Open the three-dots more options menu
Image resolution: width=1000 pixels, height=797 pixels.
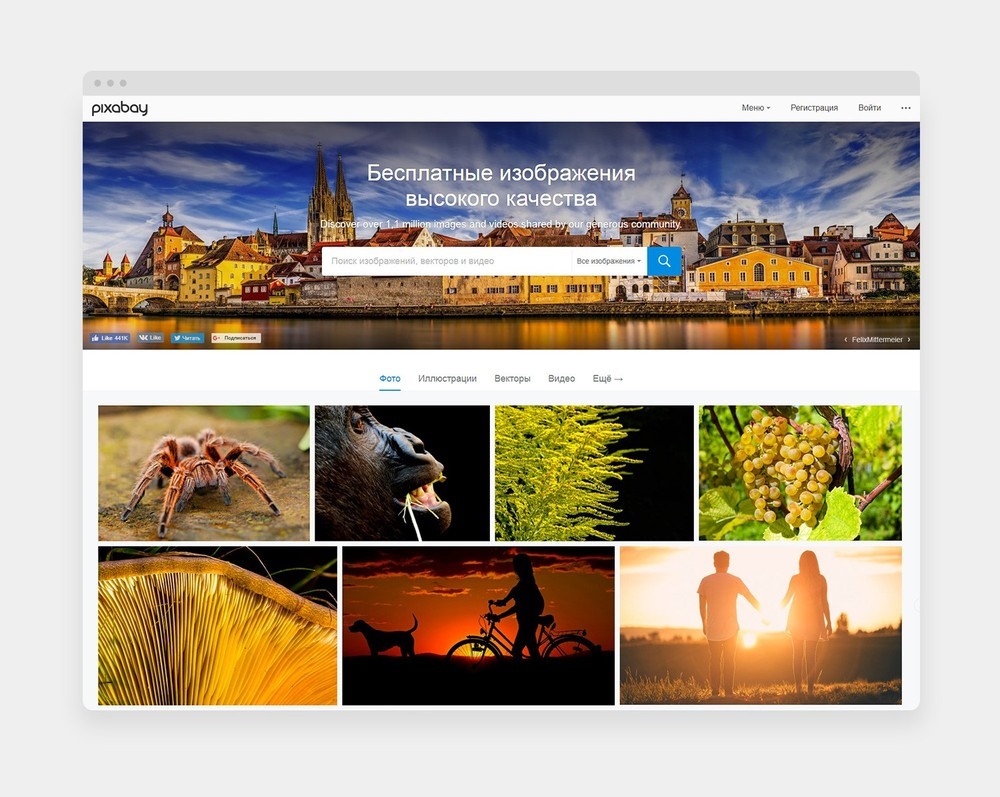[905, 108]
